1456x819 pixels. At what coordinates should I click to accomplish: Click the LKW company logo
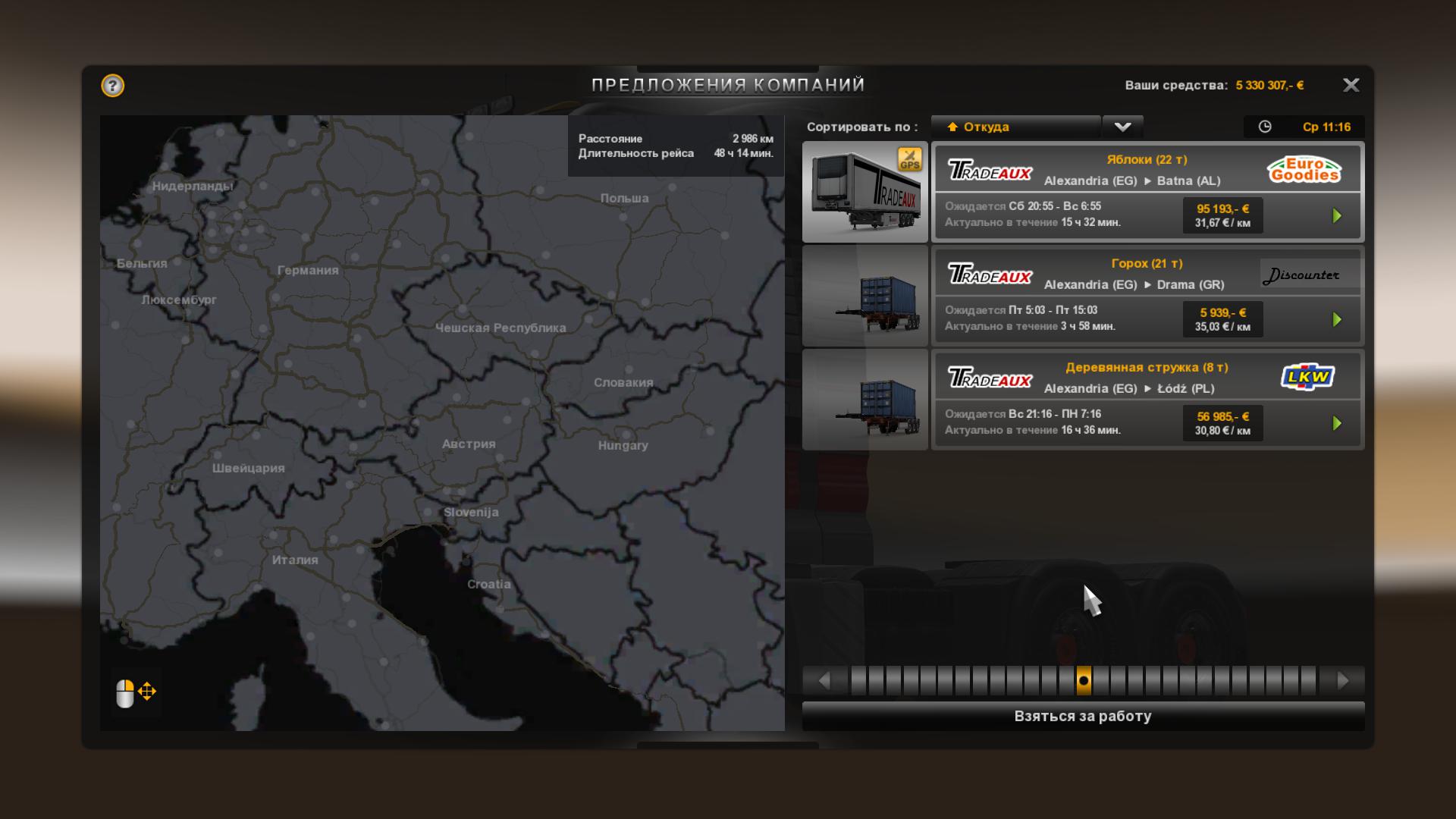tap(1307, 377)
